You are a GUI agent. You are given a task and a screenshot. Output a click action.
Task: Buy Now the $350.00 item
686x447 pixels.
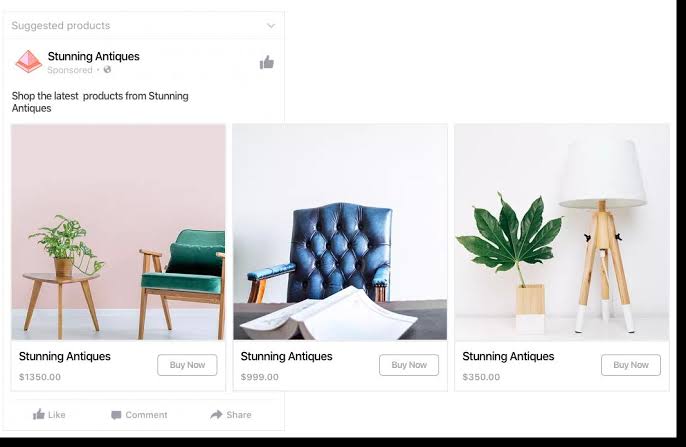tap(631, 365)
